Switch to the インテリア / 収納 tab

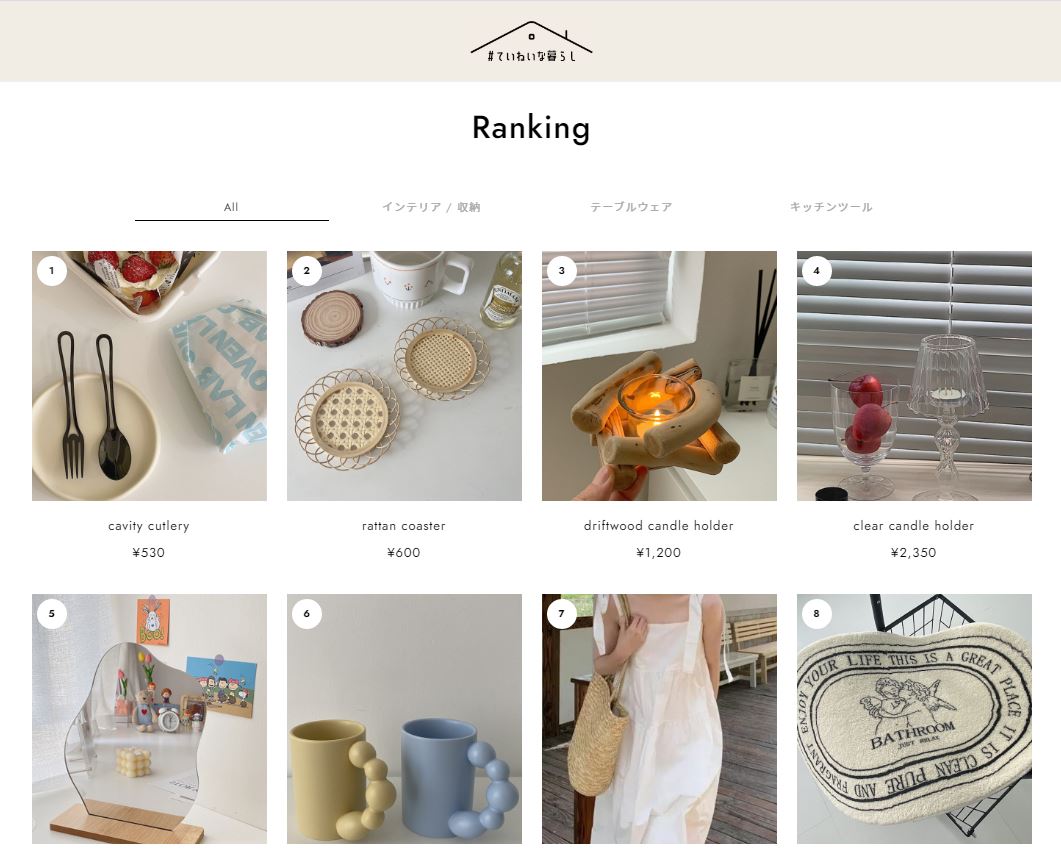pos(431,207)
